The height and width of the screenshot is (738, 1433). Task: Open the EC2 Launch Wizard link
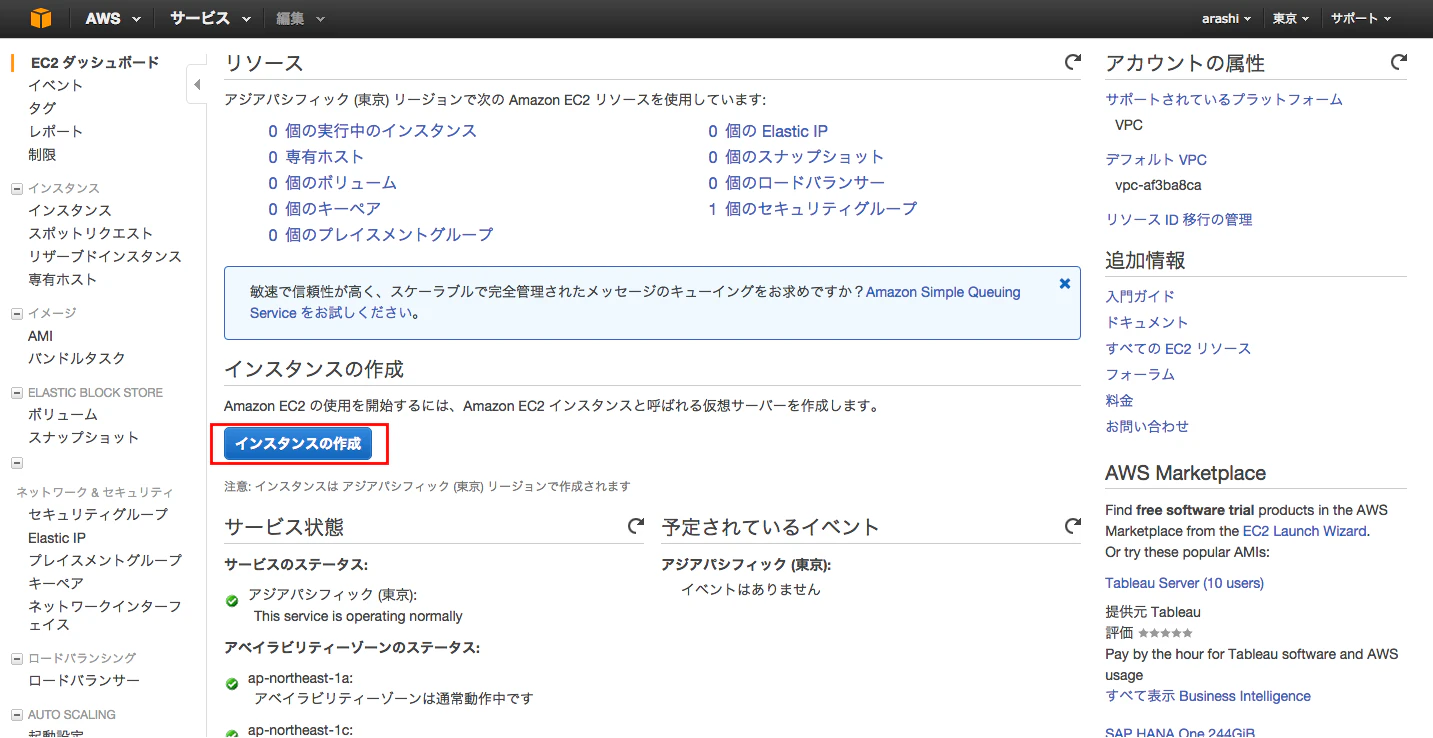pyautogui.click(x=1304, y=531)
